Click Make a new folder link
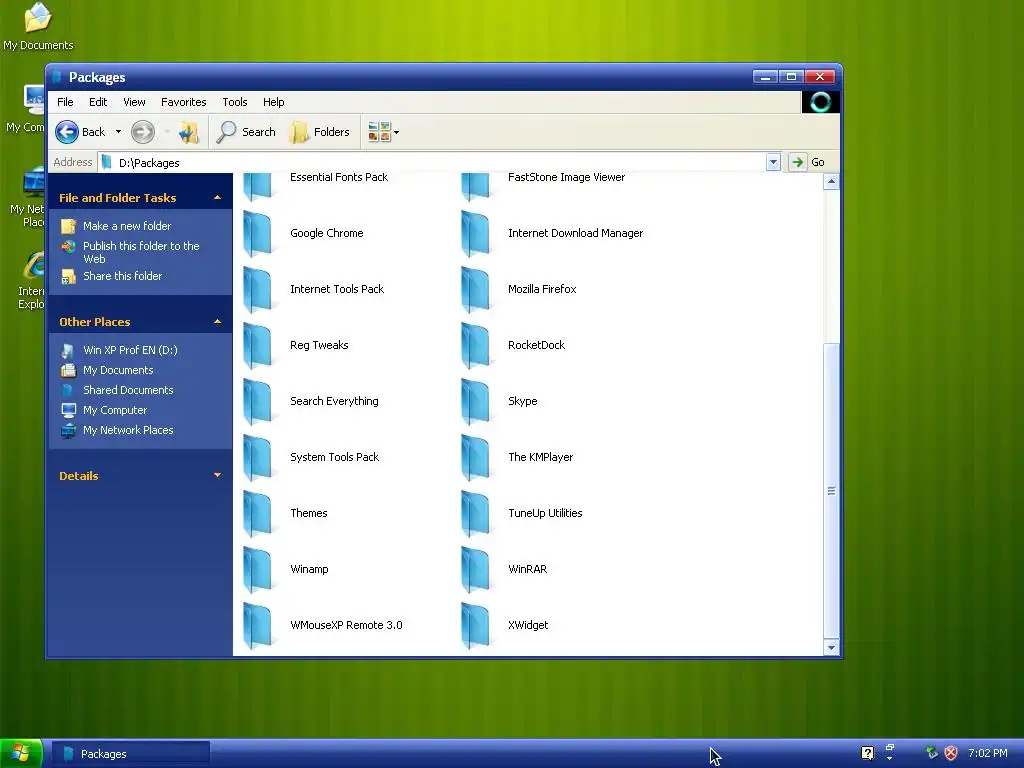 [127, 226]
